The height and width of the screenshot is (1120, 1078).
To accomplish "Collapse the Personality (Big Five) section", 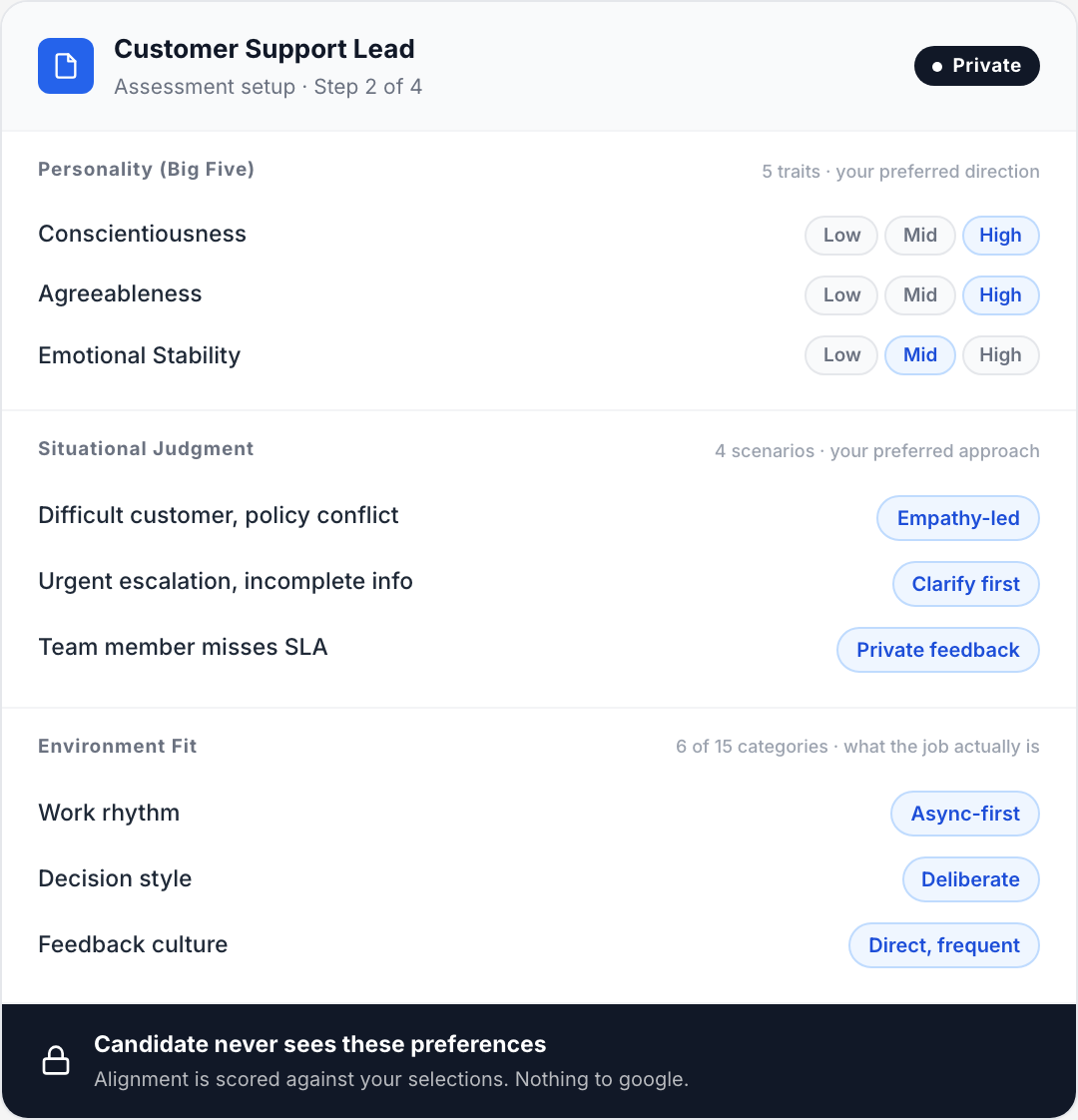I will tap(146, 169).
